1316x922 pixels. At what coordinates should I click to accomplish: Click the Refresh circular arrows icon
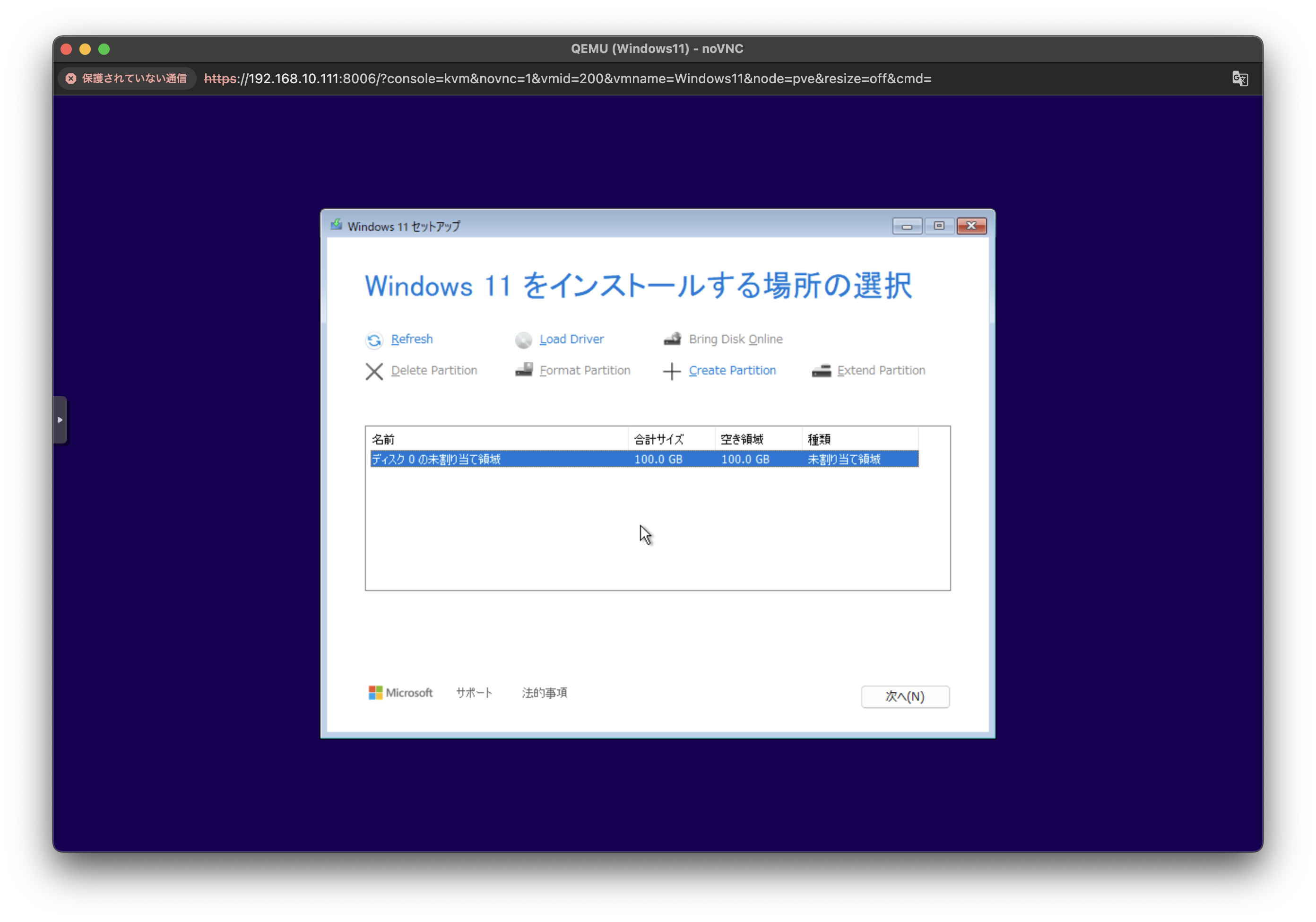[x=374, y=340]
